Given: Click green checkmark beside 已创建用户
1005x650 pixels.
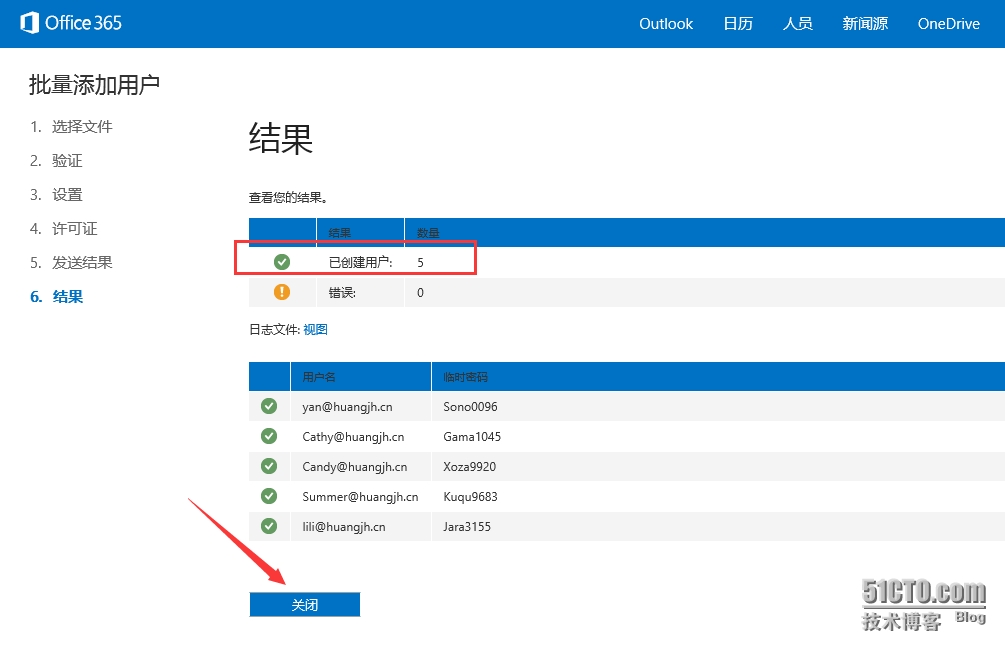Looking at the screenshot, I should [x=282, y=262].
